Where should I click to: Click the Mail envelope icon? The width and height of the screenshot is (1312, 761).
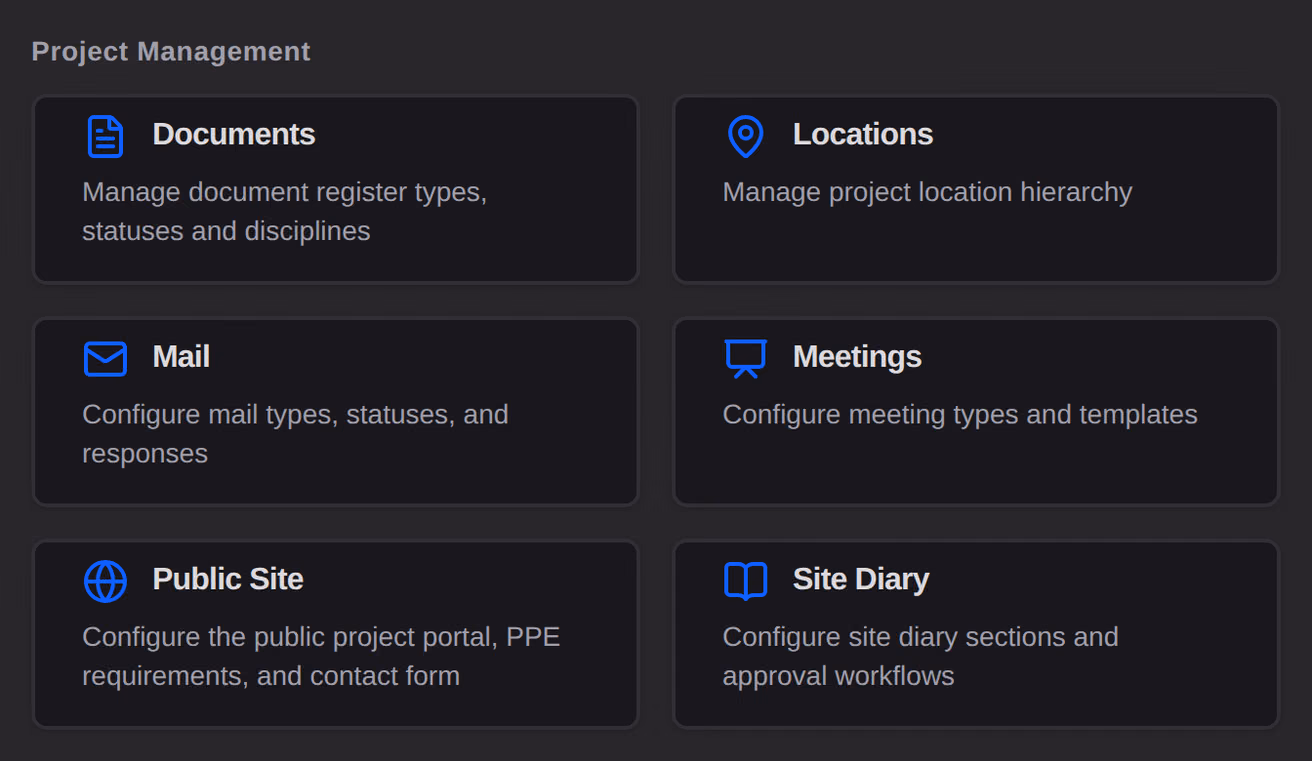[105, 358]
